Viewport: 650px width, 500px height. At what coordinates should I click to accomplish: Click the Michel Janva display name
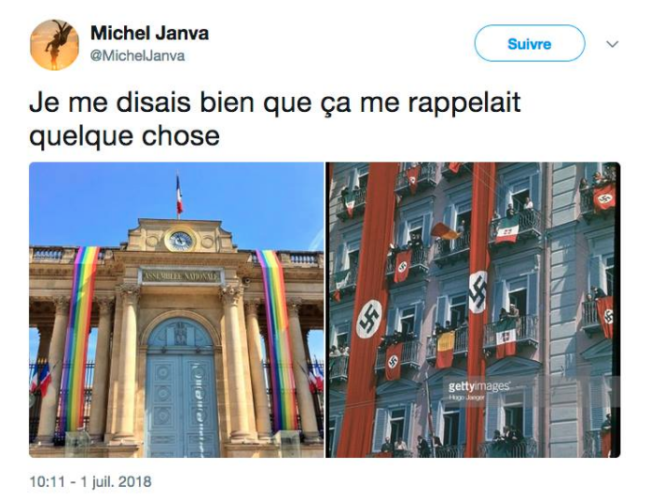(x=149, y=33)
